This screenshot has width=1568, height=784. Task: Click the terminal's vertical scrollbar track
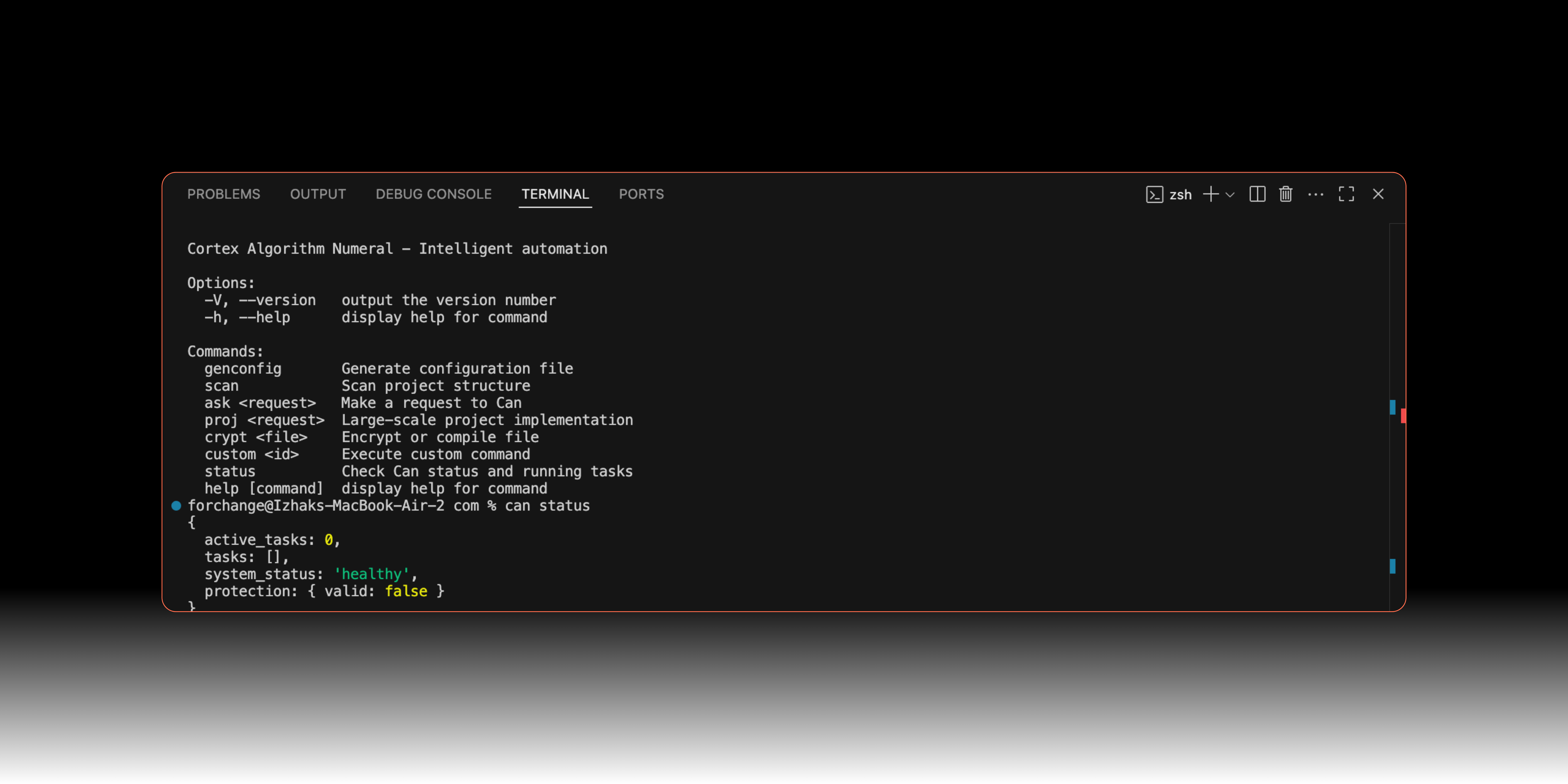click(x=1398, y=304)
